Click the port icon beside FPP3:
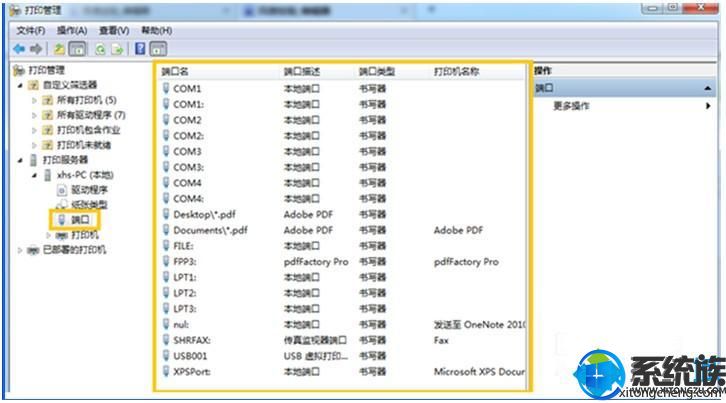Screen dimensions: 726x403 (x=166, y=261)
